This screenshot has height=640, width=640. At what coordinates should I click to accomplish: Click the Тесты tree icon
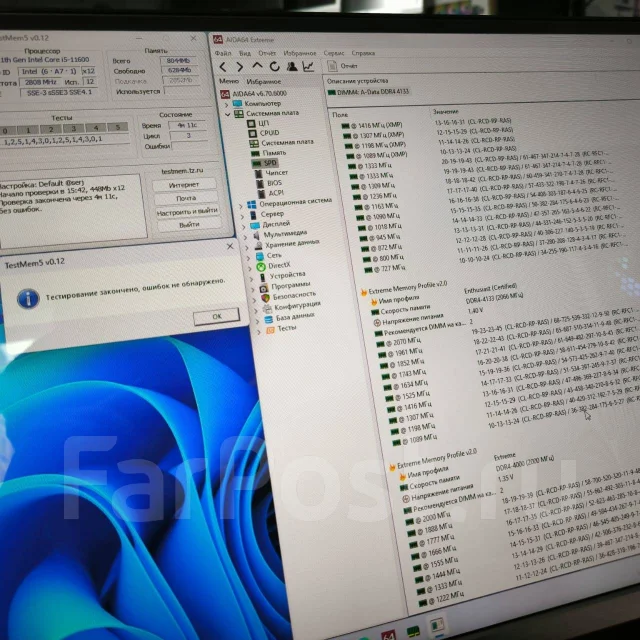pos(270,330)
